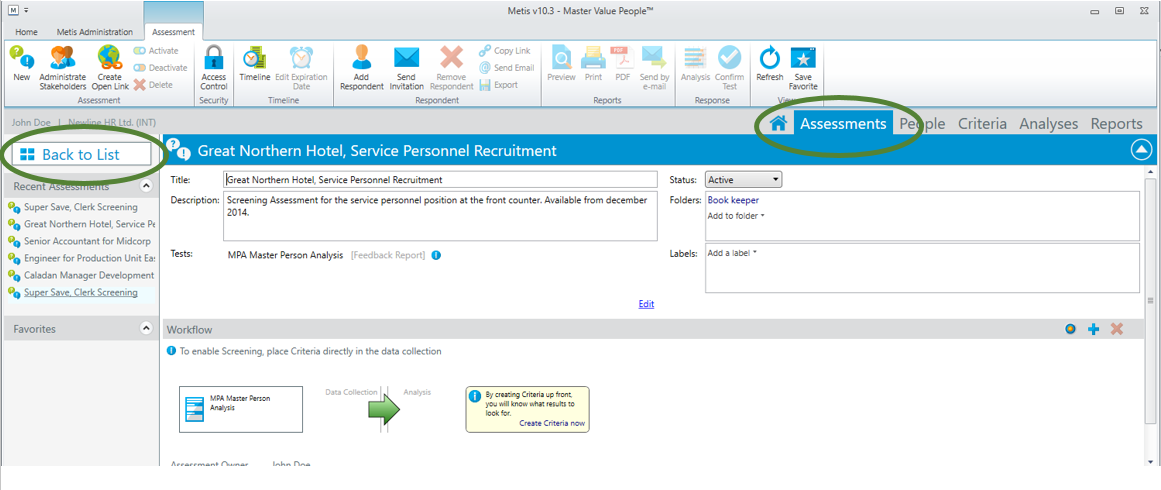Image resolution: width=1161 pixels, height=490 pixels.
Task: Open the Analyses section tab
Action: point(1048,124)
